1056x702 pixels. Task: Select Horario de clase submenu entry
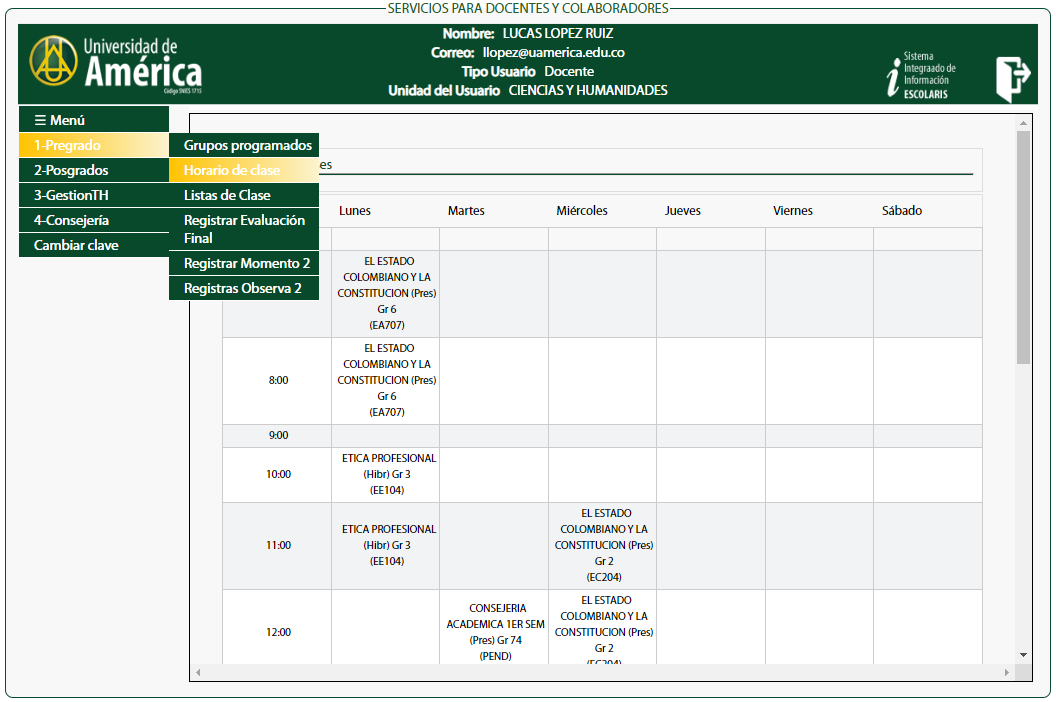(x=244, y=170)
